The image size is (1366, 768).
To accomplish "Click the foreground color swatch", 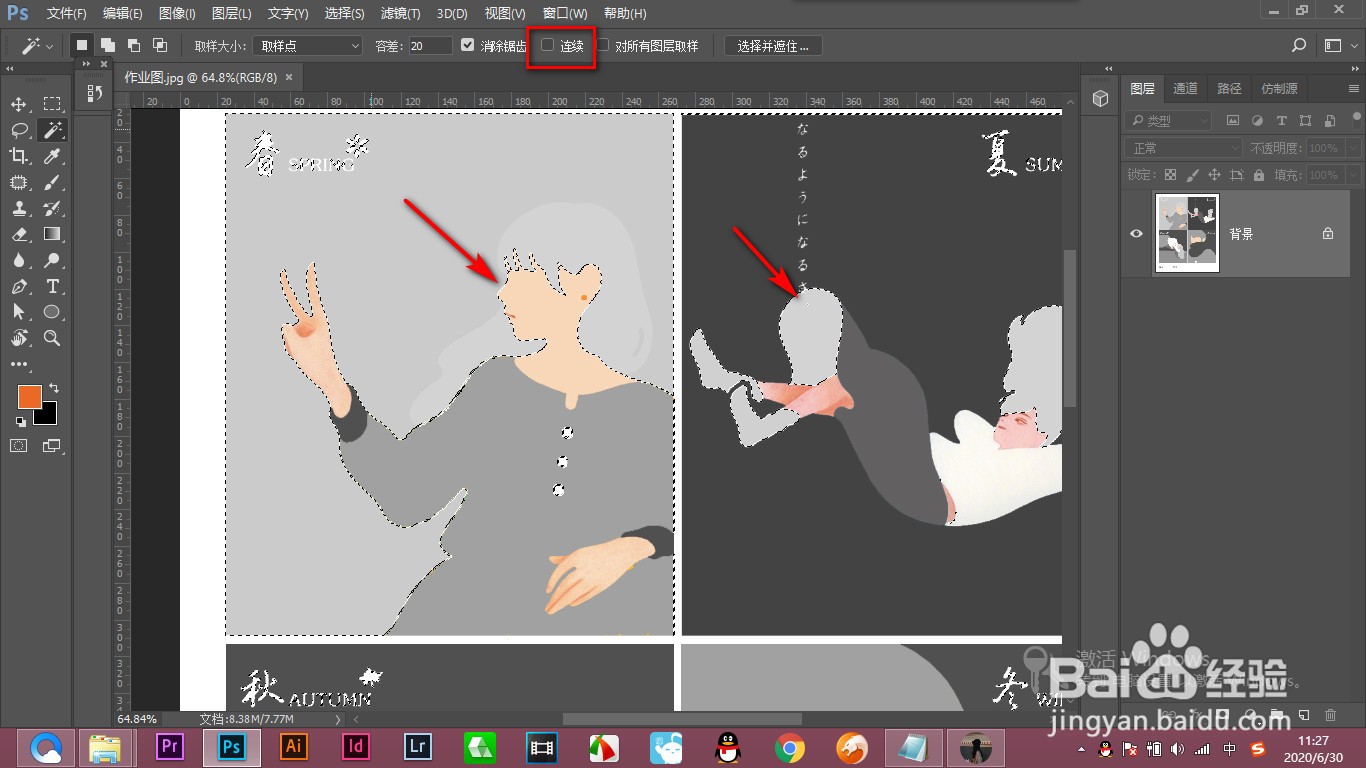I will coord(29,397).
